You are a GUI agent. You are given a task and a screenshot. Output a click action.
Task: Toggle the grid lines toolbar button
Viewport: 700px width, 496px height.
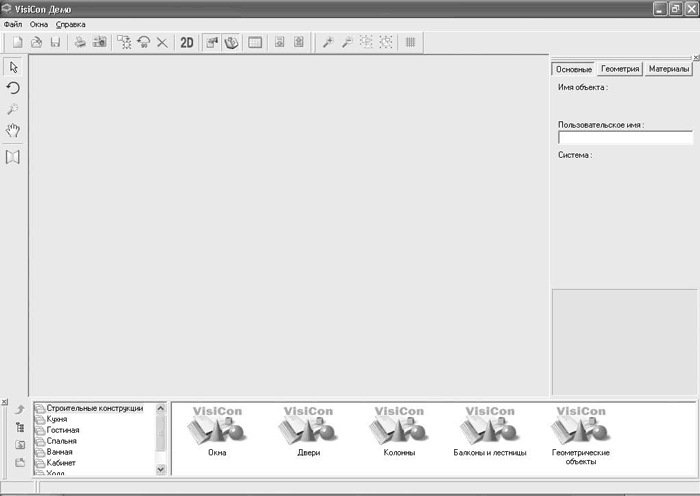(x=410, y=42)
